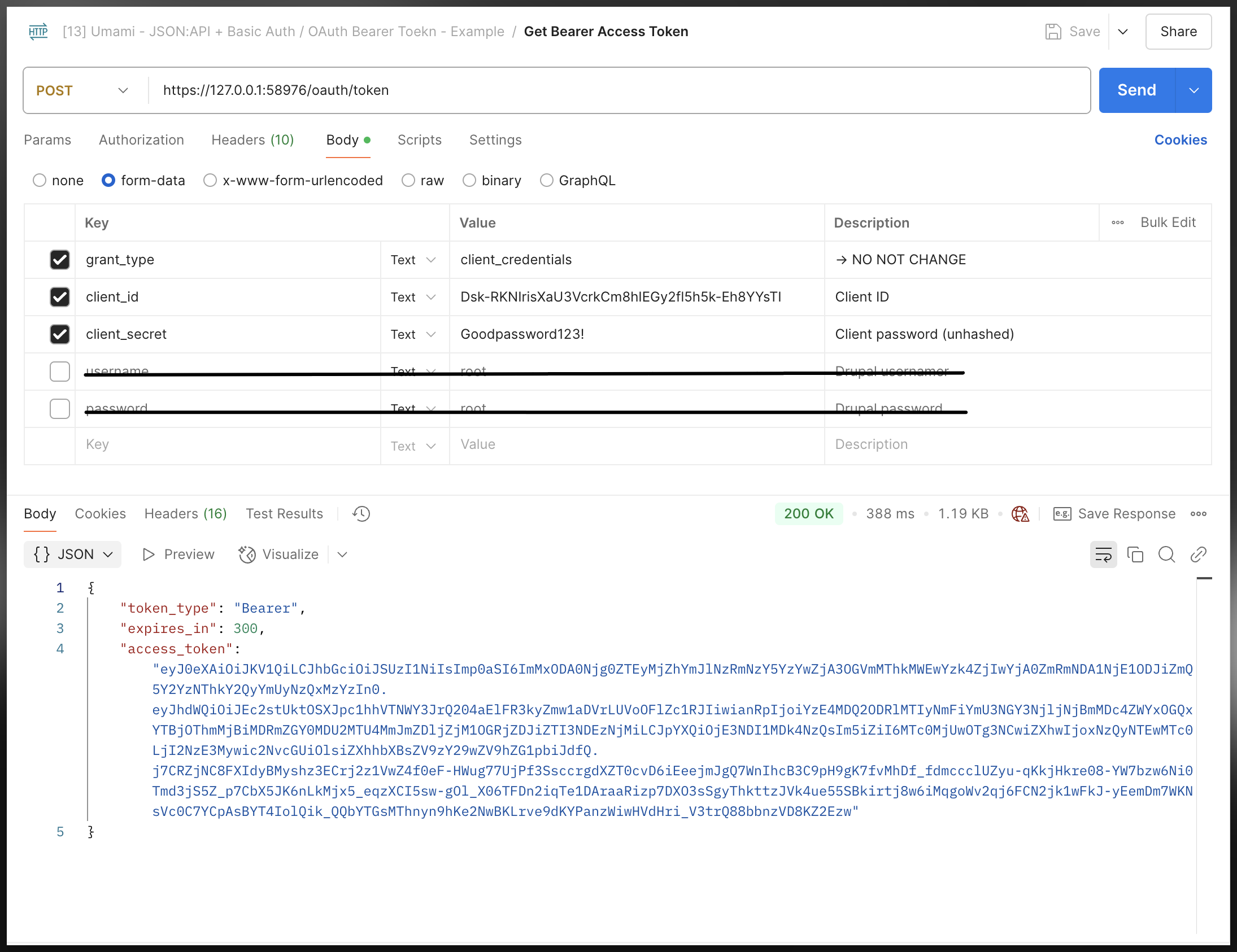Open the Send button dropdown arrow

[x=1194, y=90]
